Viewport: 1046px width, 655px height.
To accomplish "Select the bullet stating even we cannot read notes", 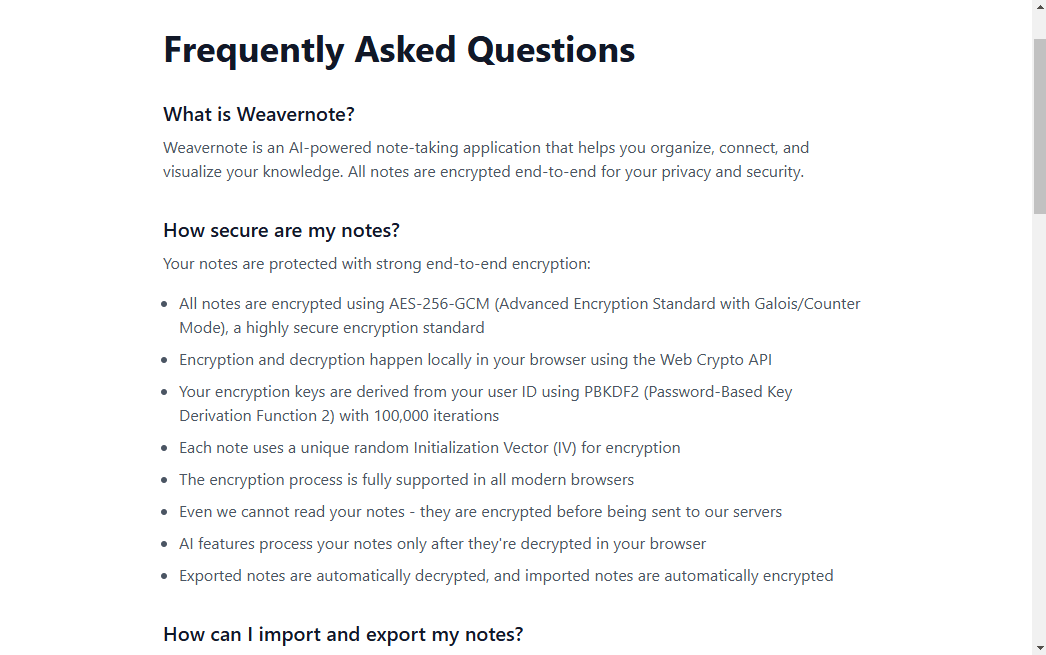I will point(480,511).
